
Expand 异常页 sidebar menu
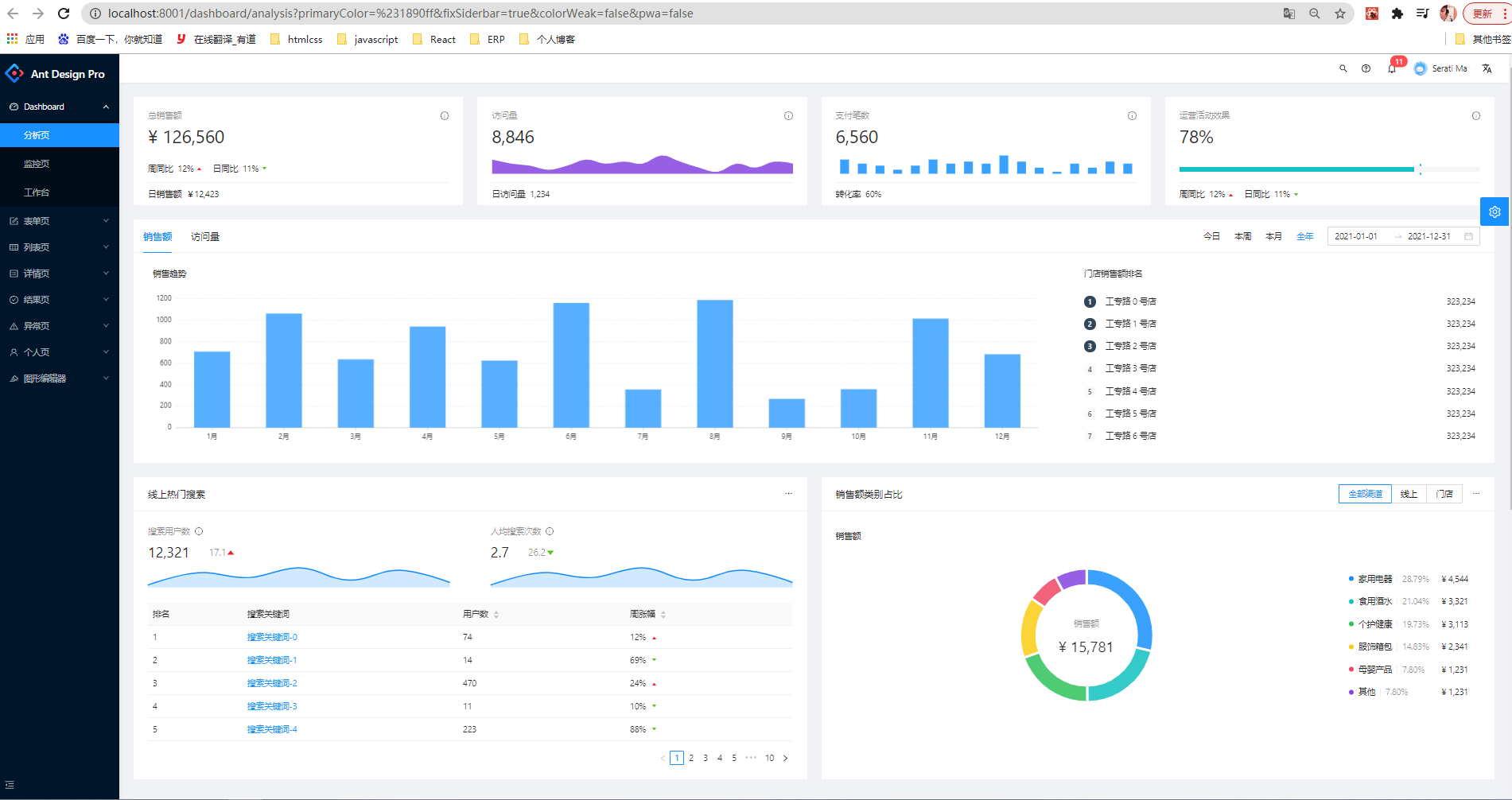click(60, 326)
